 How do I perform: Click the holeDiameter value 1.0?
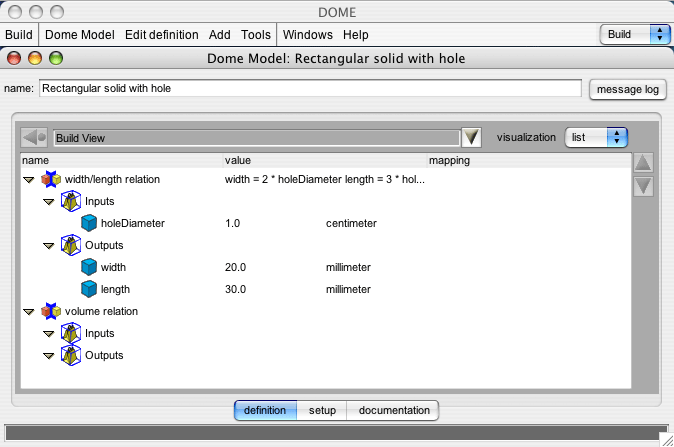[x=233, y=223]
